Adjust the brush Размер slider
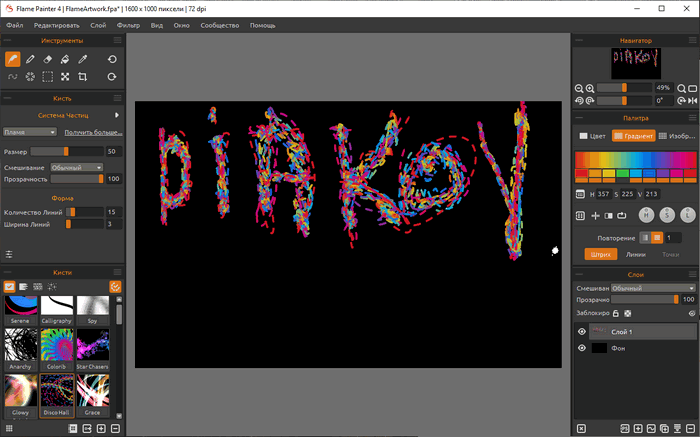The image size is (700, 437). 67,151
